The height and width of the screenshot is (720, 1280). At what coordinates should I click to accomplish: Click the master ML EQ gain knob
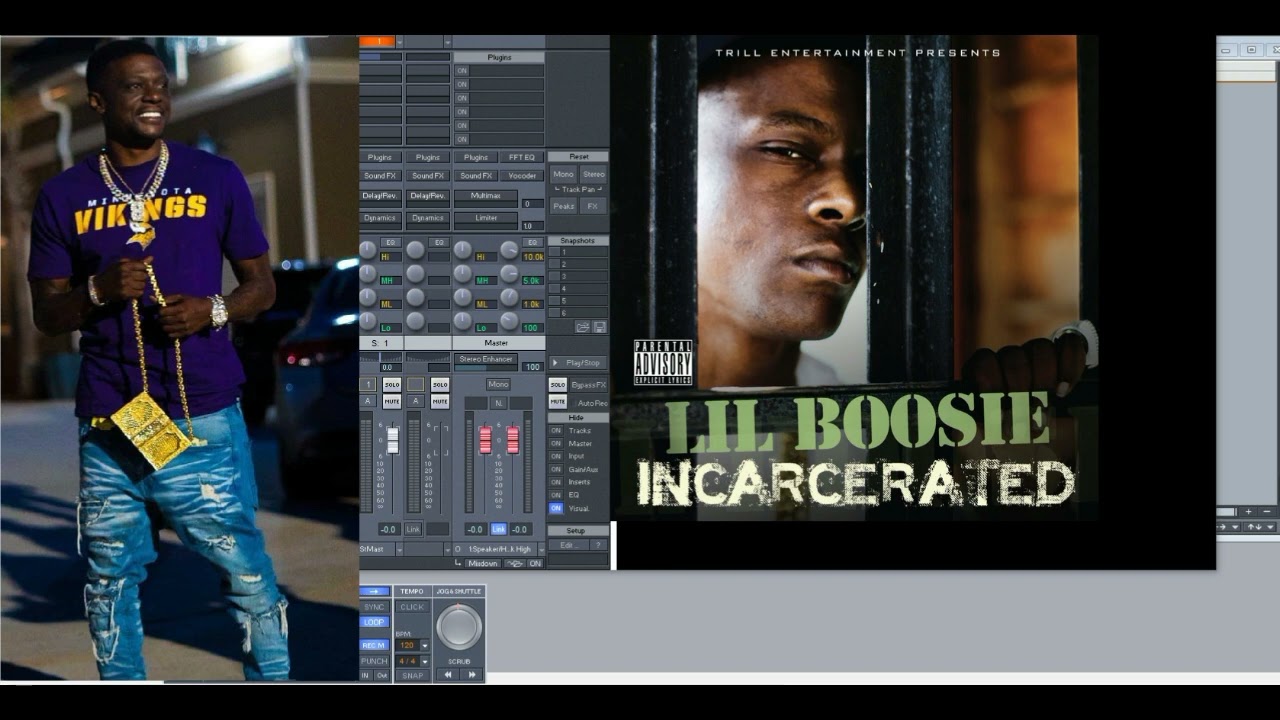point(463,296)
